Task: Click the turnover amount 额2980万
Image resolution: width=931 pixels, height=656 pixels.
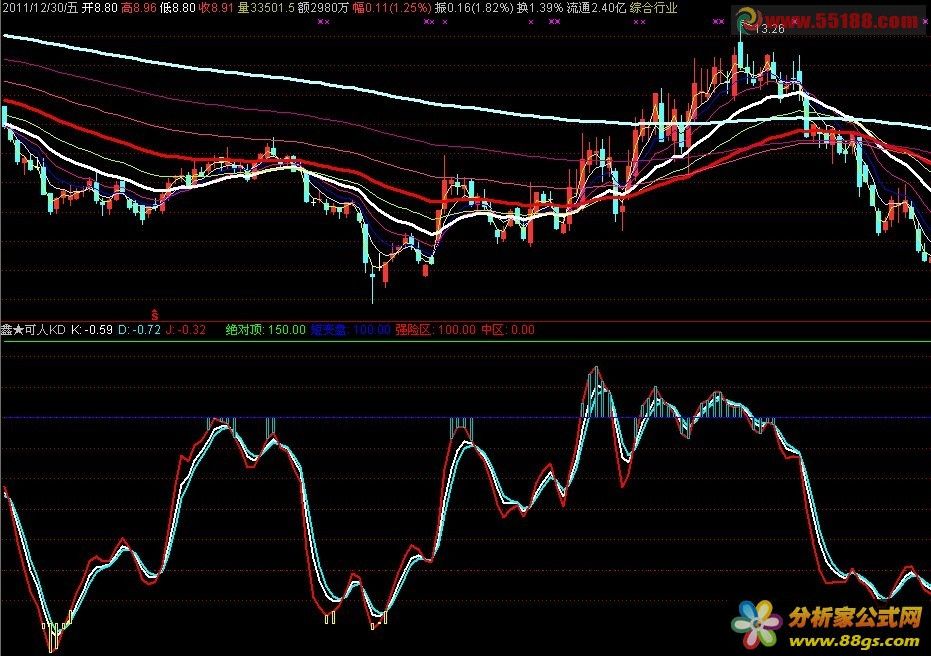Action: (x=324, y=8)
